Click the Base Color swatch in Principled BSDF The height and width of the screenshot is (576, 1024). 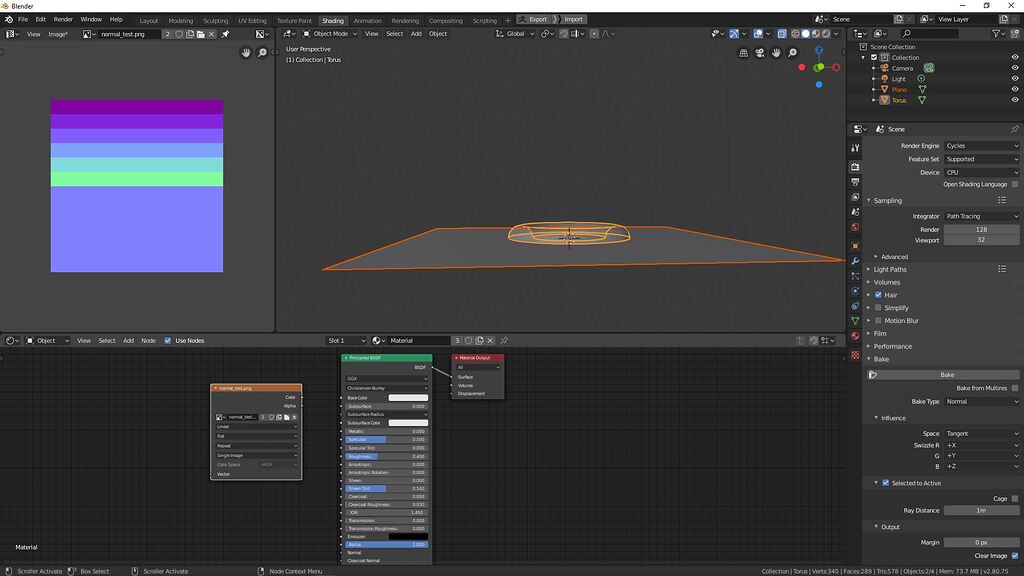pyautogui.click(x=408, y=398)
